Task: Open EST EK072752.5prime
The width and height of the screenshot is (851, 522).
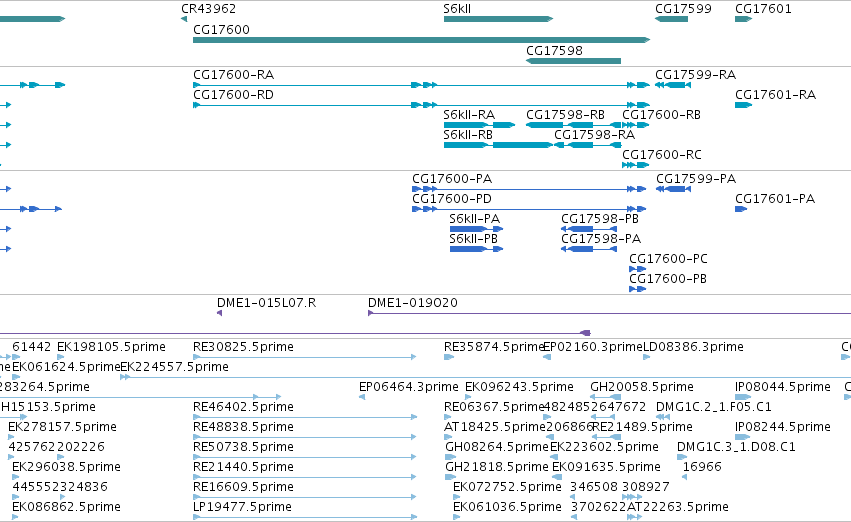Action: (507, 487)
